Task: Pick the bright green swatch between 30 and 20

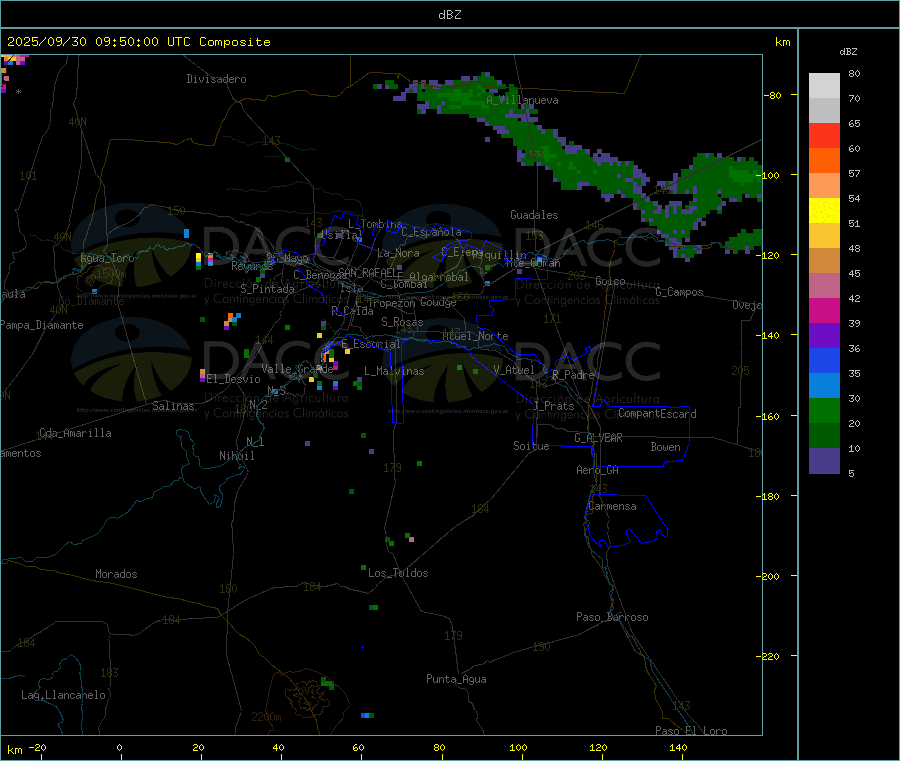Action: point(824,410)
